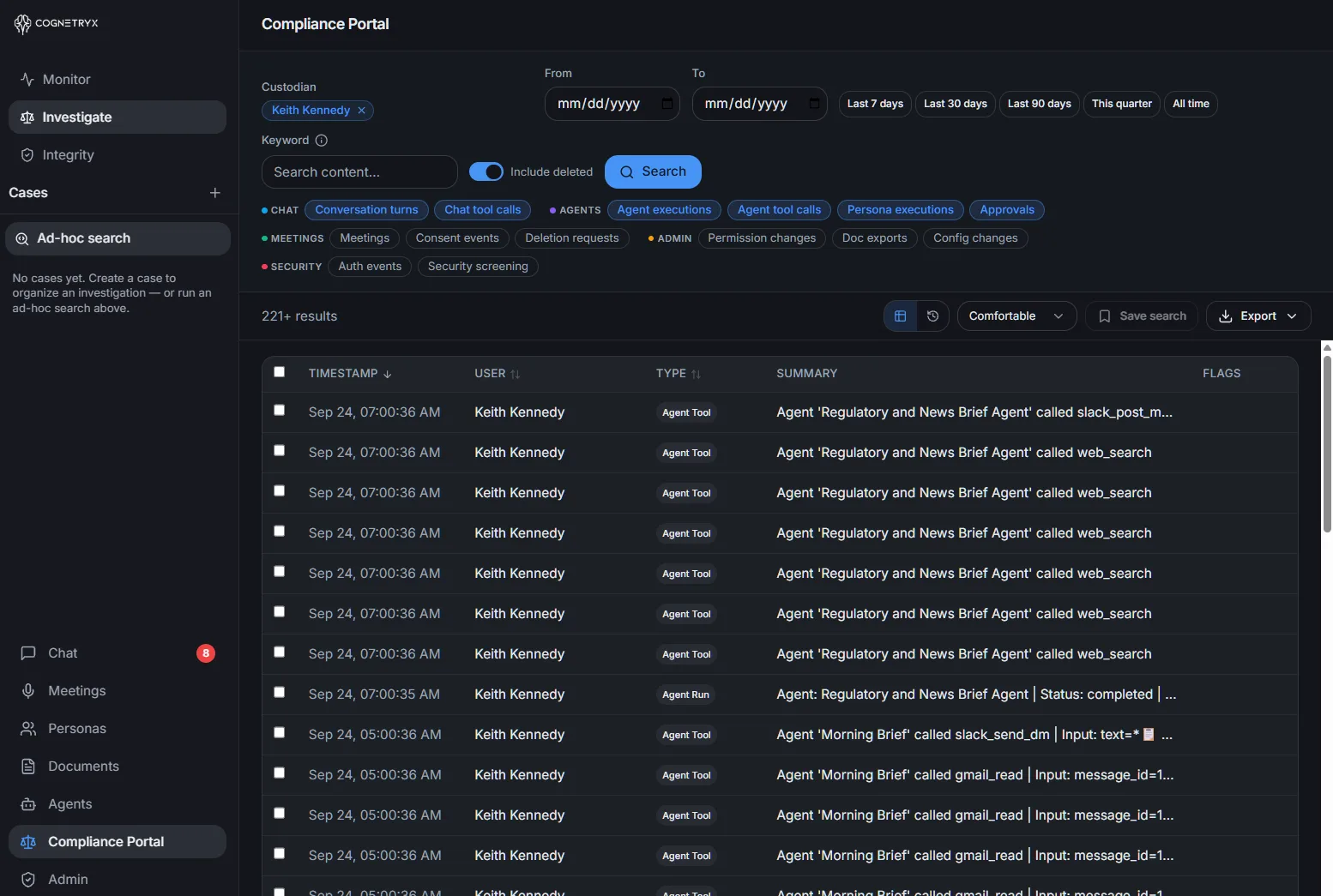Select All time range
Screen dimensions: 1333x896
(x=1191, y=104)
